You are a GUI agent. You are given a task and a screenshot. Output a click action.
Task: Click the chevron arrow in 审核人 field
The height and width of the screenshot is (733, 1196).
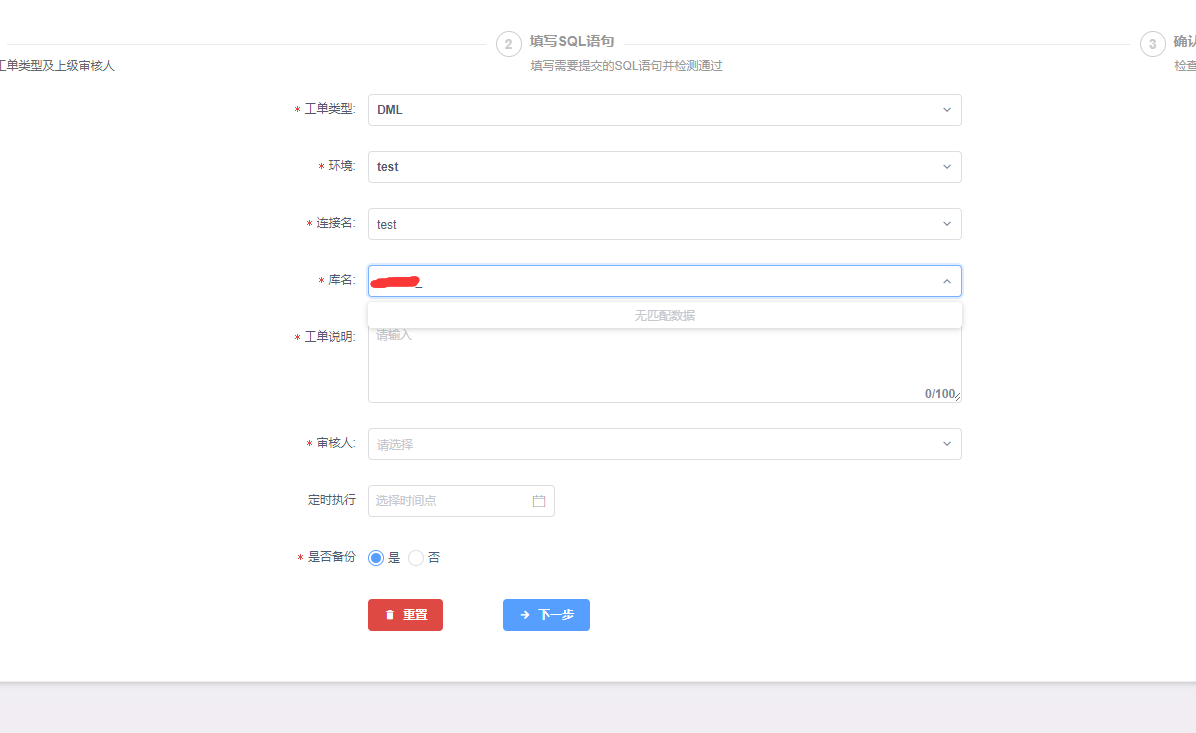(947, 444)
